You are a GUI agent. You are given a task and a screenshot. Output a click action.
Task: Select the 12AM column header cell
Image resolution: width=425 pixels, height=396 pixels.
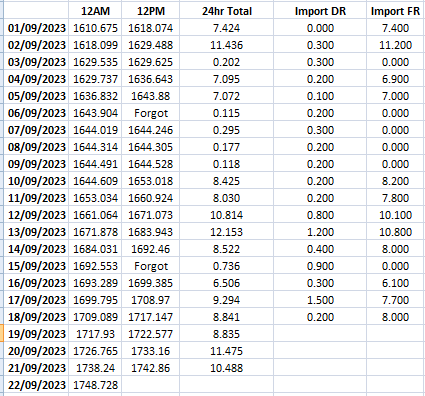point(95,11)
